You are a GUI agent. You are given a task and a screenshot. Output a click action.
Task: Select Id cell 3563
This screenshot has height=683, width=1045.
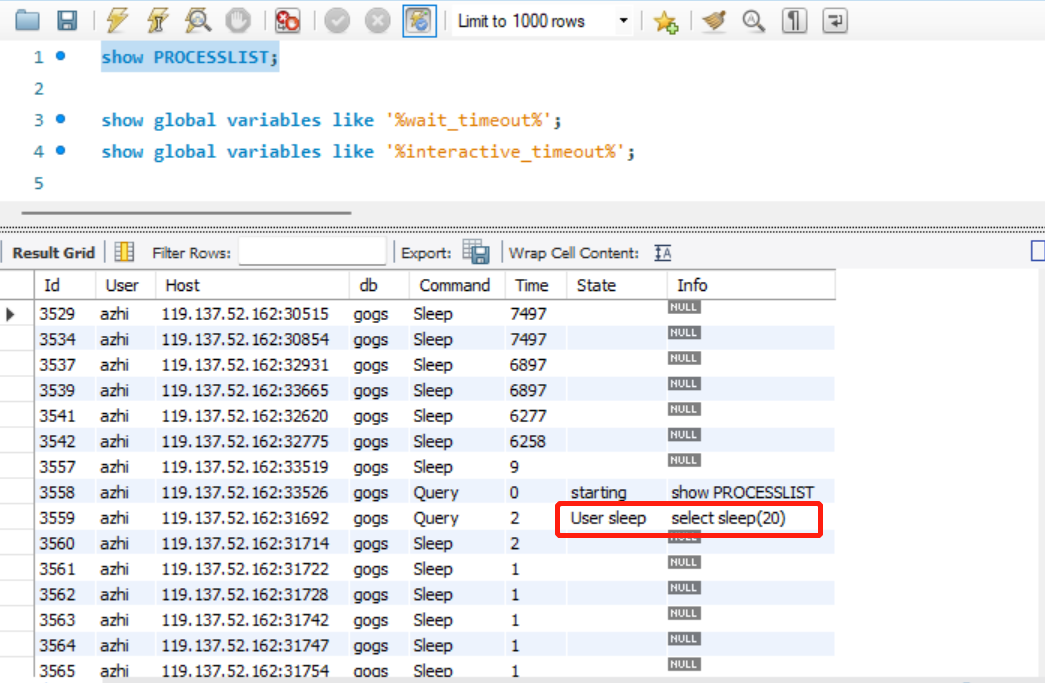pyautogui.click(x=65, y=620)
